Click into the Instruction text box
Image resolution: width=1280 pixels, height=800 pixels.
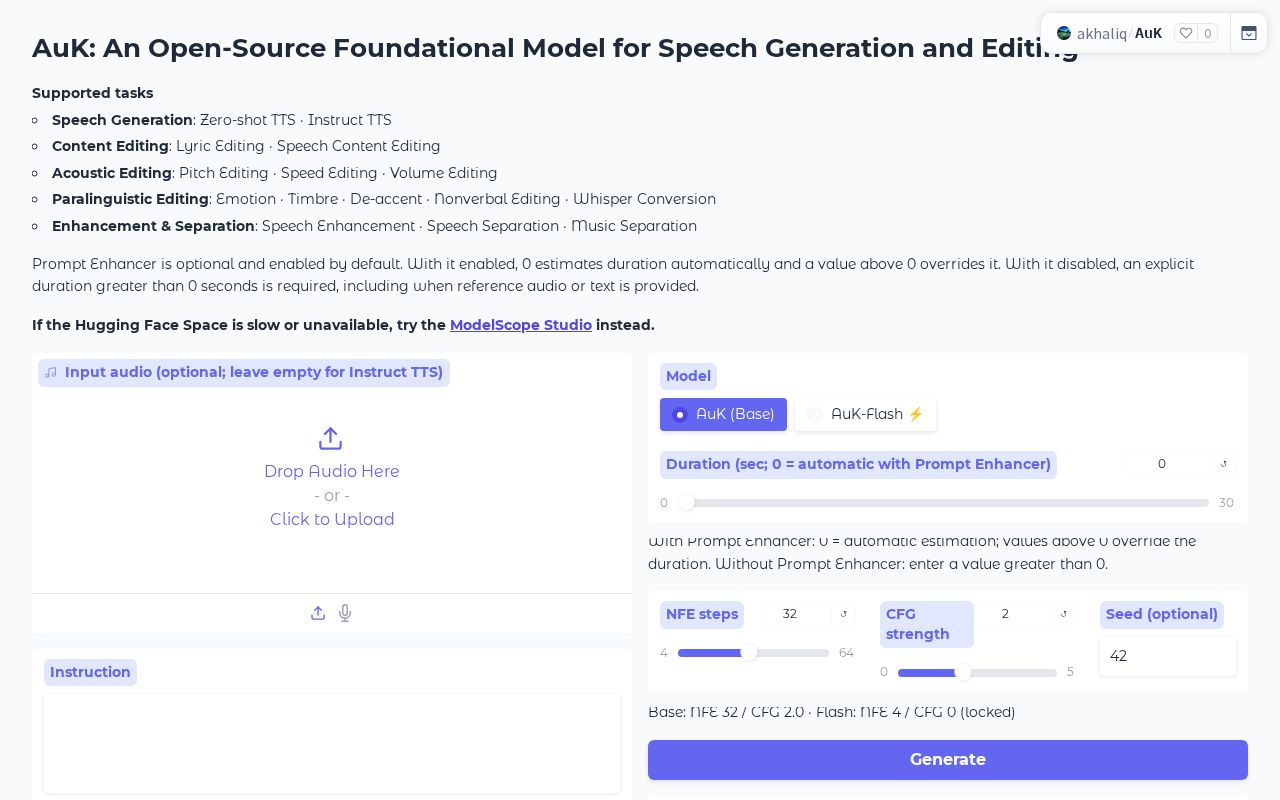coord(332,743)
